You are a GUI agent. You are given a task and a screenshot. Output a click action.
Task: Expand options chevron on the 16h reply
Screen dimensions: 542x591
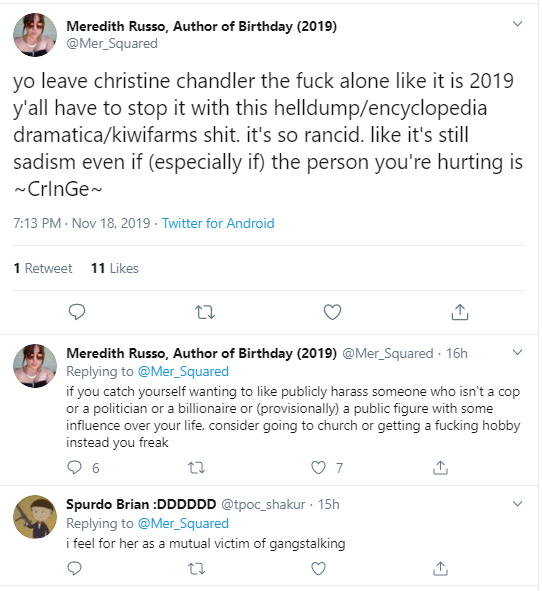point(518,353)
